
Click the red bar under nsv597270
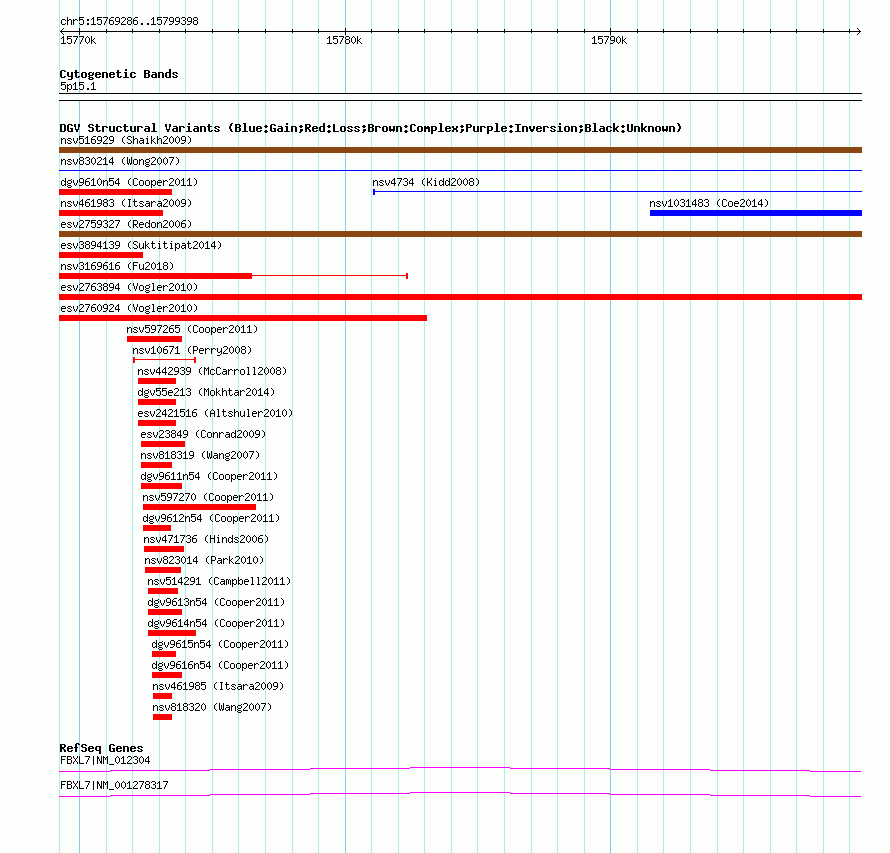tap(199, 507)
